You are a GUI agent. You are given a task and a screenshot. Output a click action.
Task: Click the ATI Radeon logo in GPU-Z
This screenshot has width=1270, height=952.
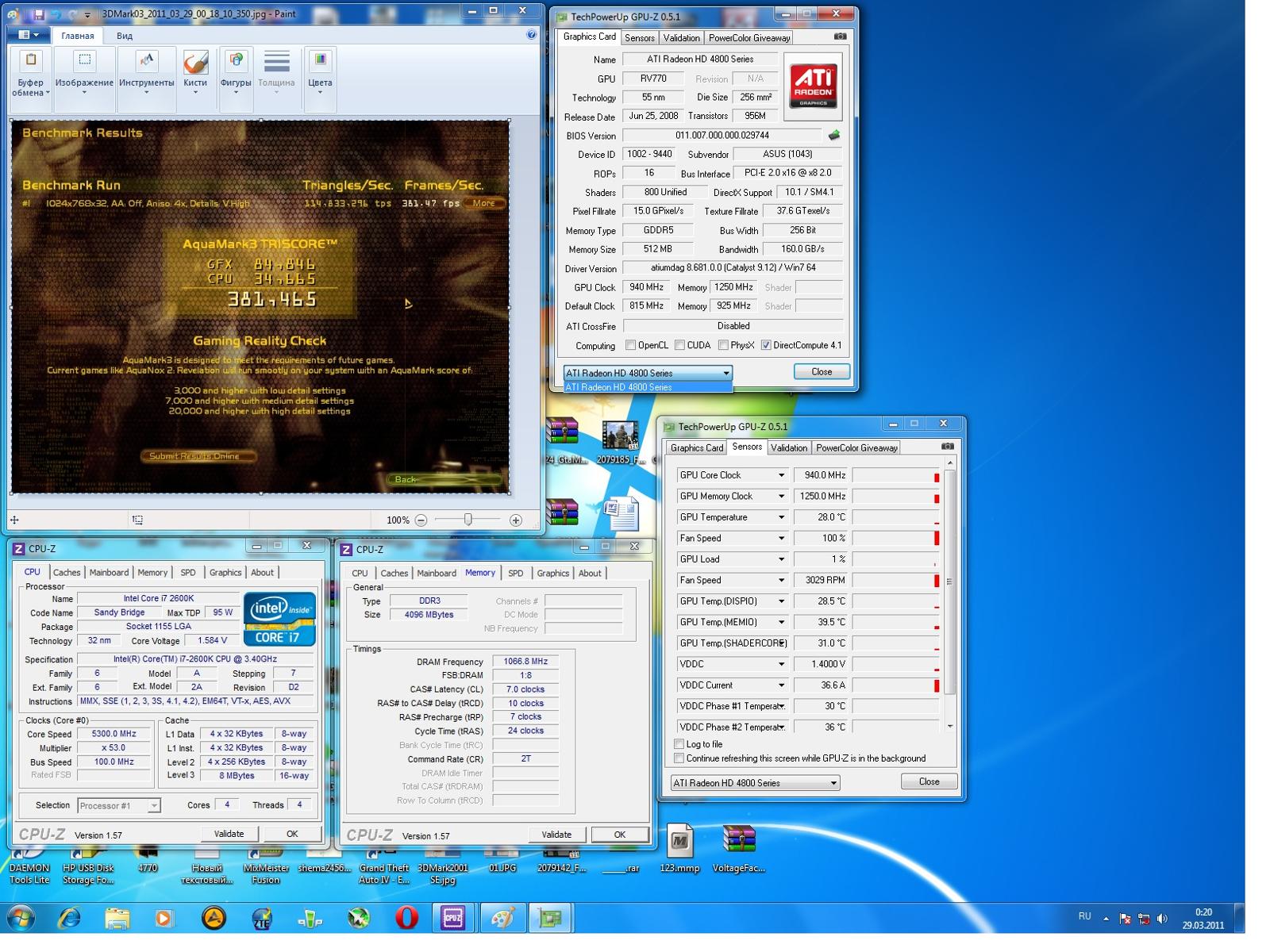tap(813, 86)
